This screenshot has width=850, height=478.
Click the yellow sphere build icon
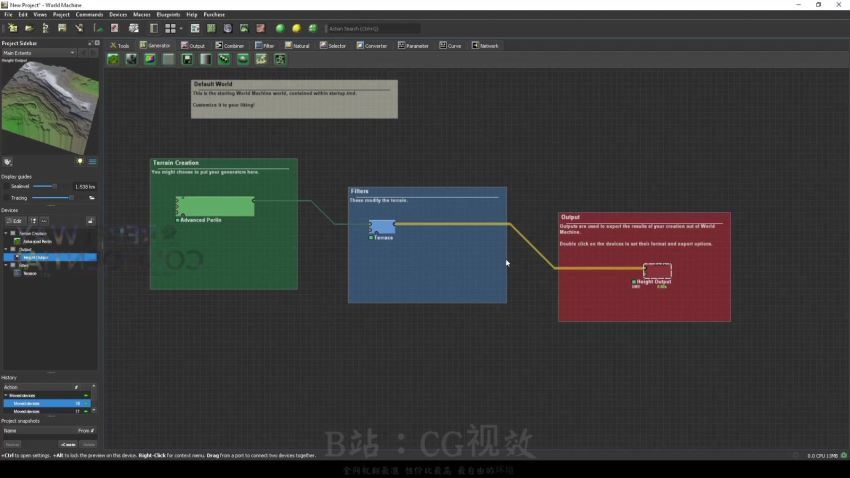297,28
